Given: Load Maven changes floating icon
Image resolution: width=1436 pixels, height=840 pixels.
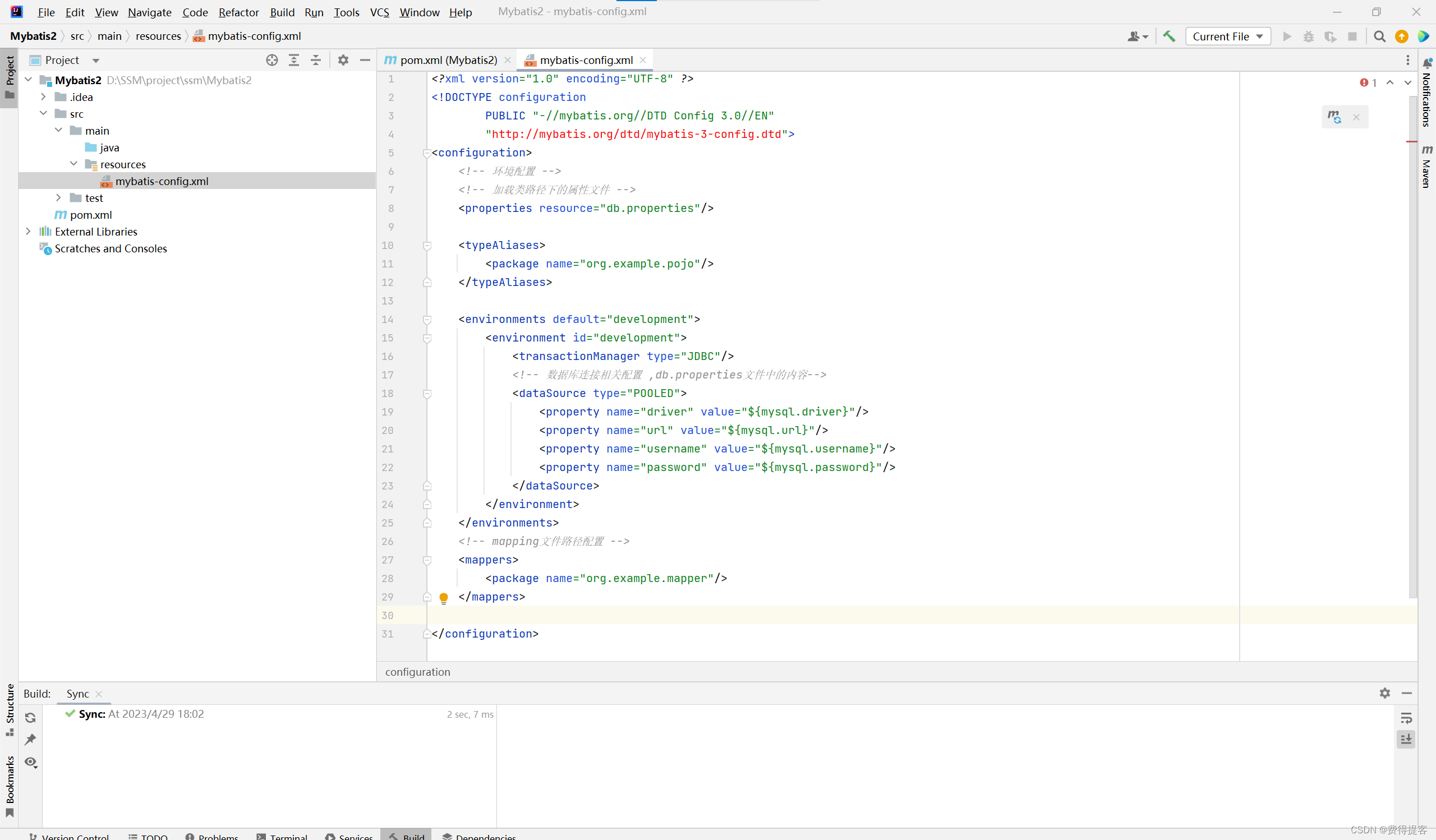Looking at the screenshot, I should coord(1334,117).
